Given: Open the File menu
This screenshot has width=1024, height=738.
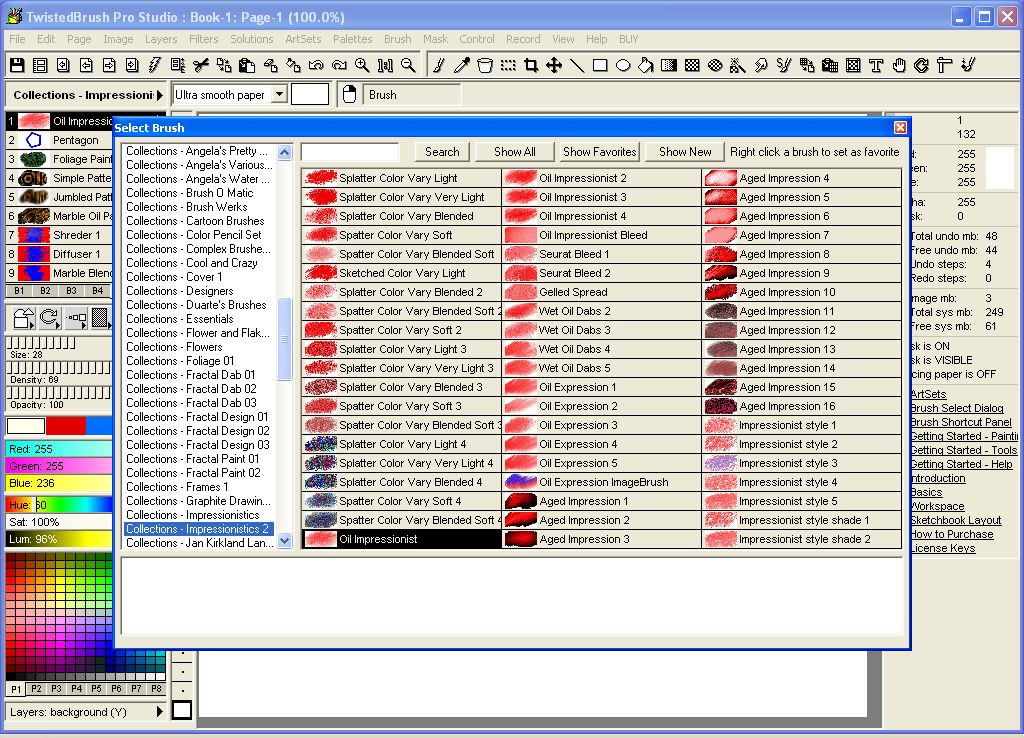Looking at the screenshot, I should pos(17,39).
